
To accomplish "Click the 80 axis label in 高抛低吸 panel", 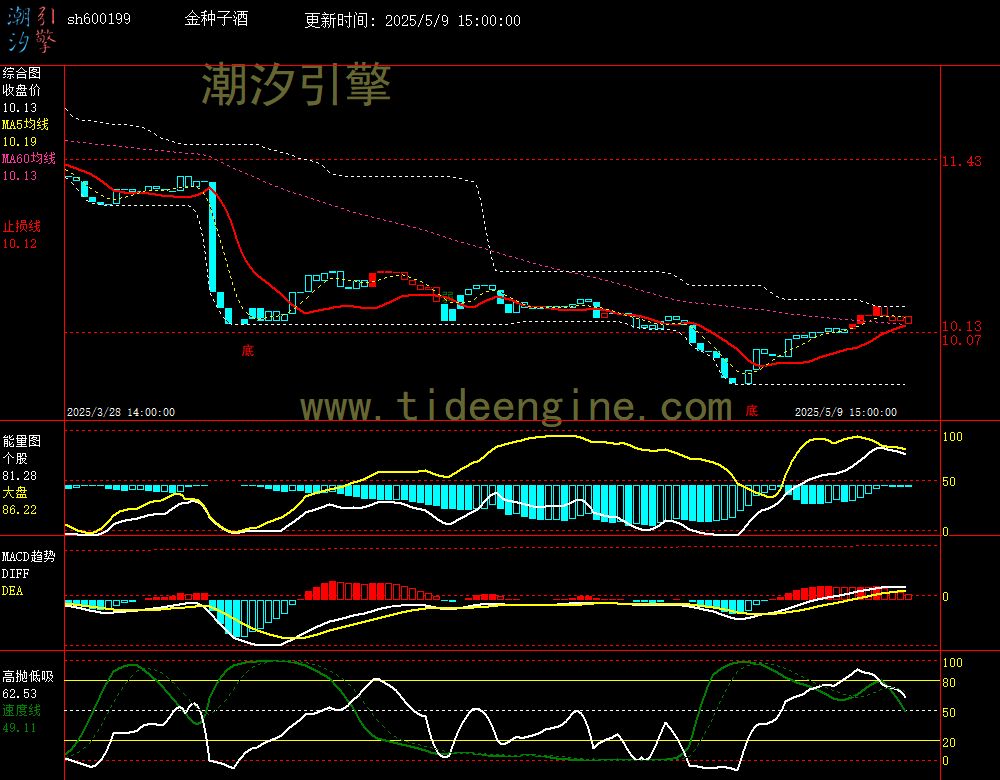I will click(949, 683).
